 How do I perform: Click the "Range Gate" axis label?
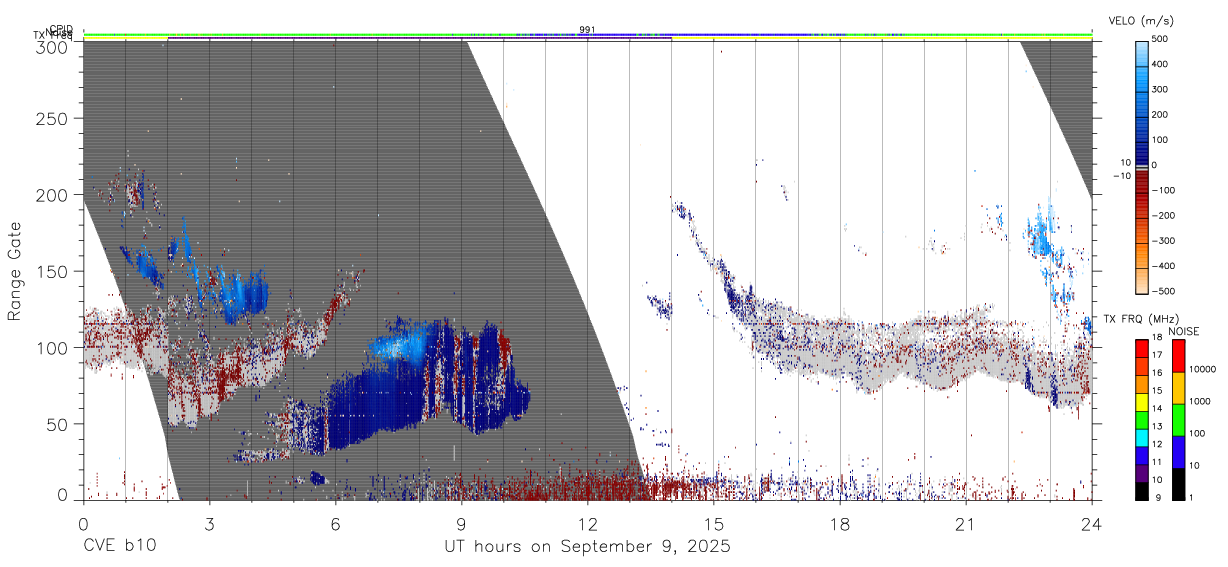15,271
